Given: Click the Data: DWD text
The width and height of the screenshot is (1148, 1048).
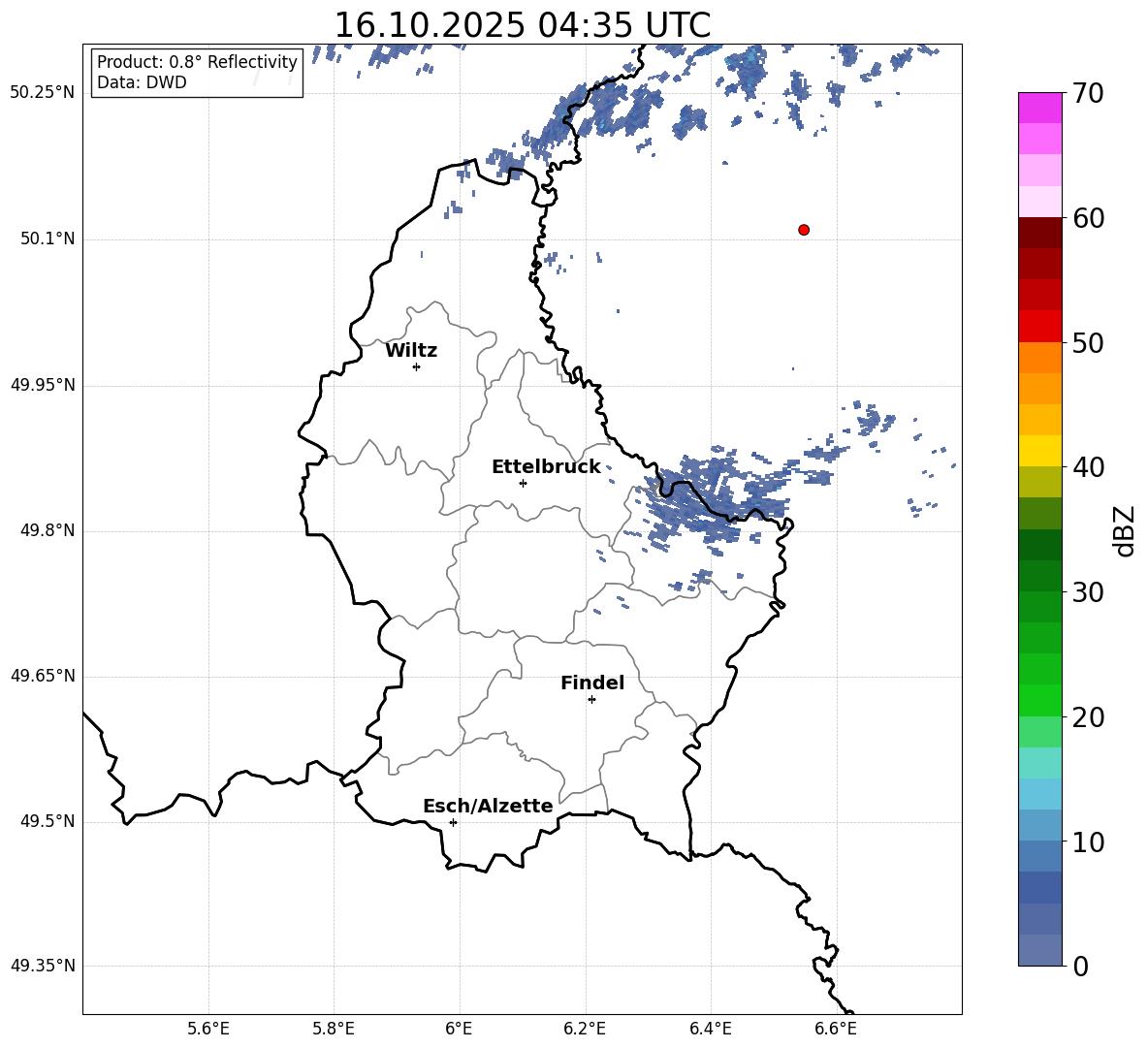Looking at the screenshot, I should [x=142, y=82].
